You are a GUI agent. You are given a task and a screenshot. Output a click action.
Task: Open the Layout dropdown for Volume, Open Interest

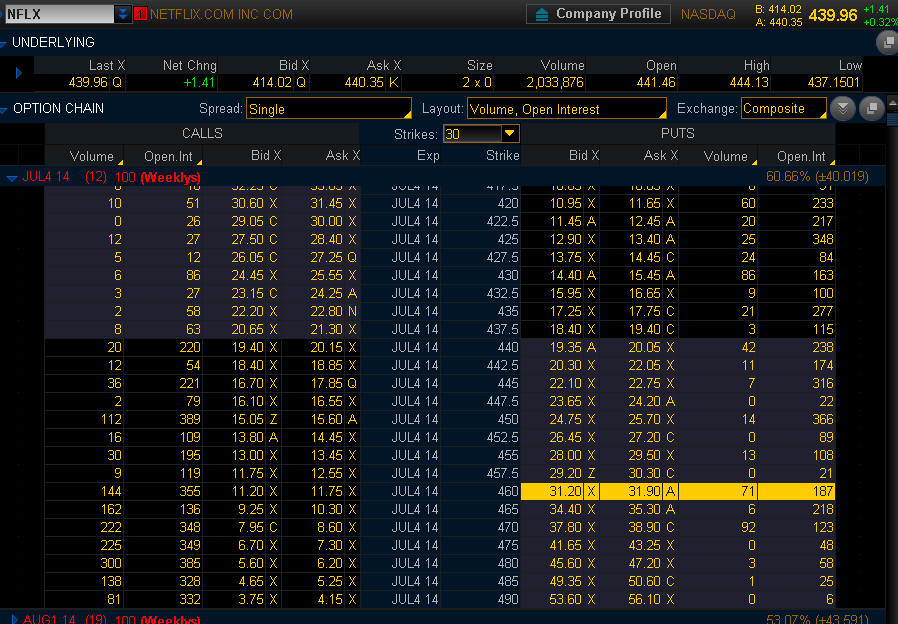click(566, 109)
